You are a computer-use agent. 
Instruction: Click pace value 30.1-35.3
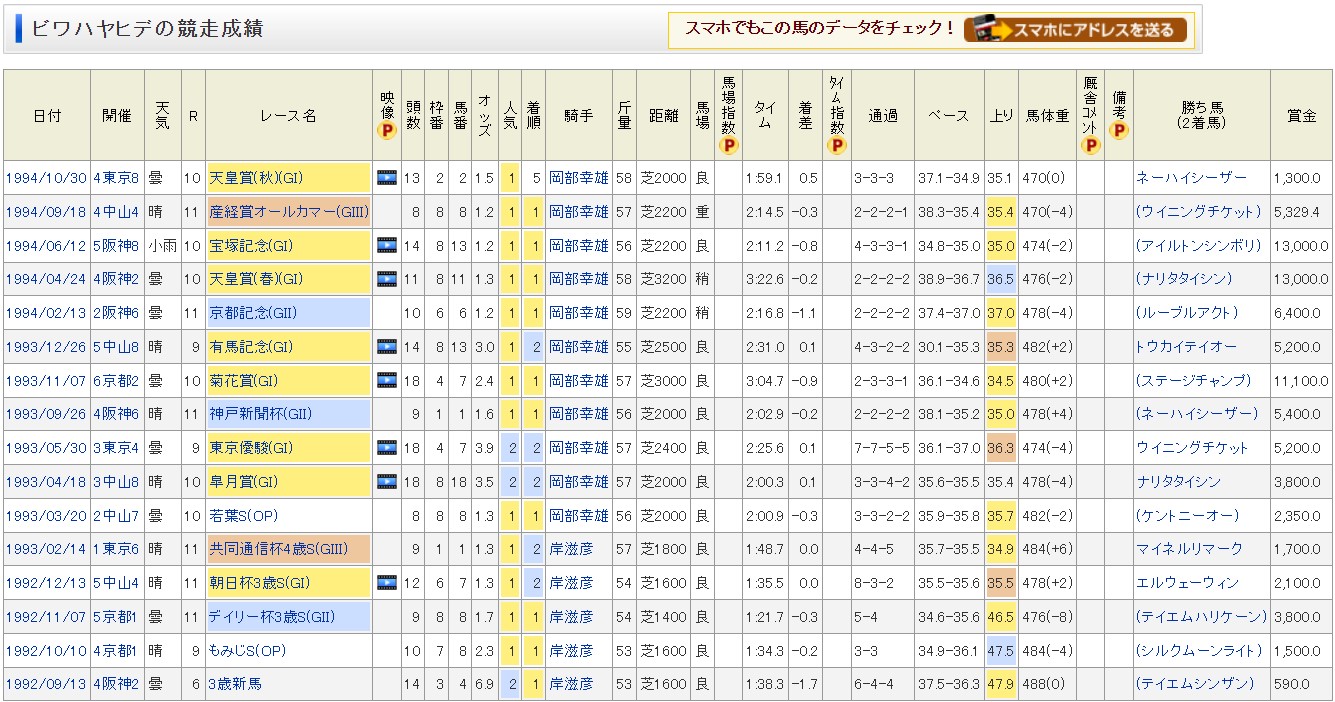click(948, 347)
